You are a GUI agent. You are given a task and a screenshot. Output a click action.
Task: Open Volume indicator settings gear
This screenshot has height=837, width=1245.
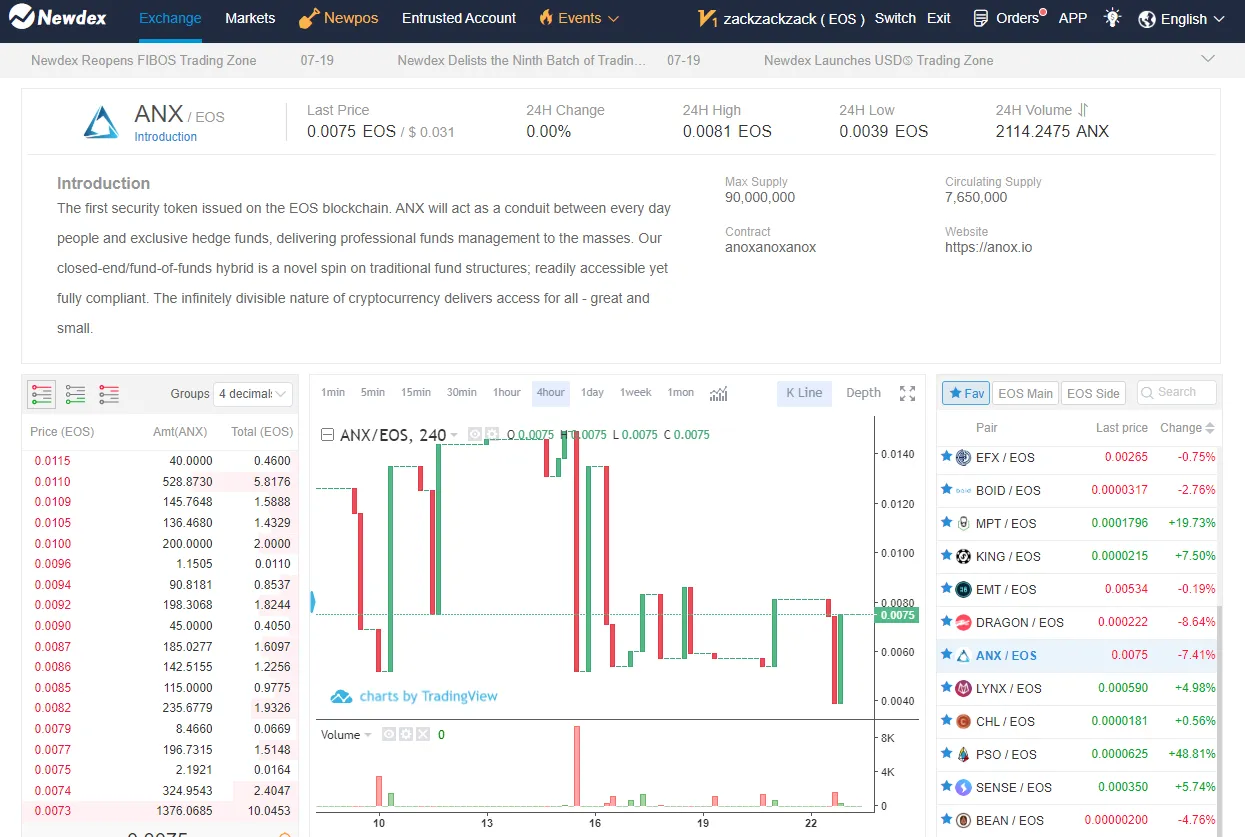(x=406, y=734)
